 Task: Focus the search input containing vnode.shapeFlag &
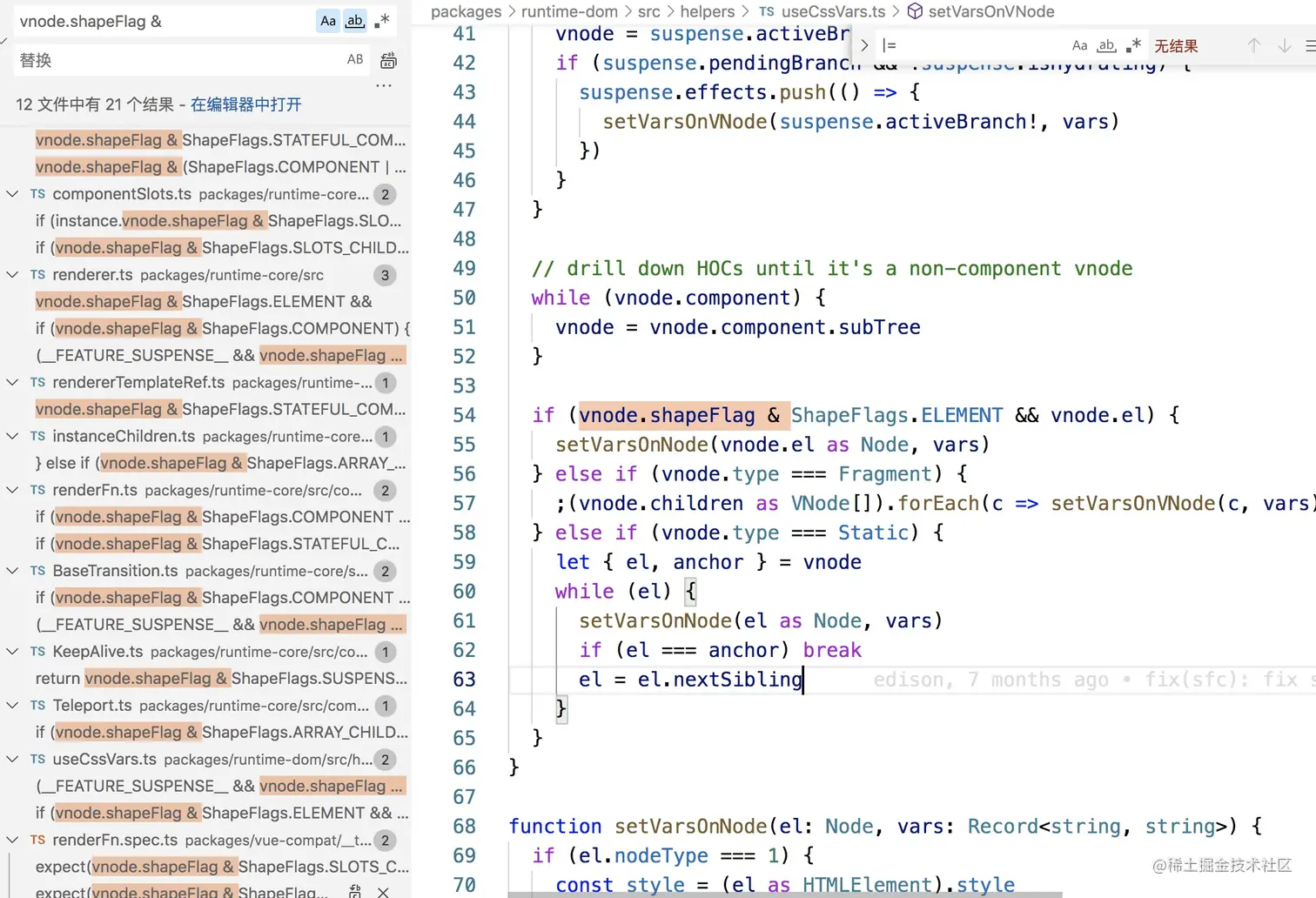point(165,21)
